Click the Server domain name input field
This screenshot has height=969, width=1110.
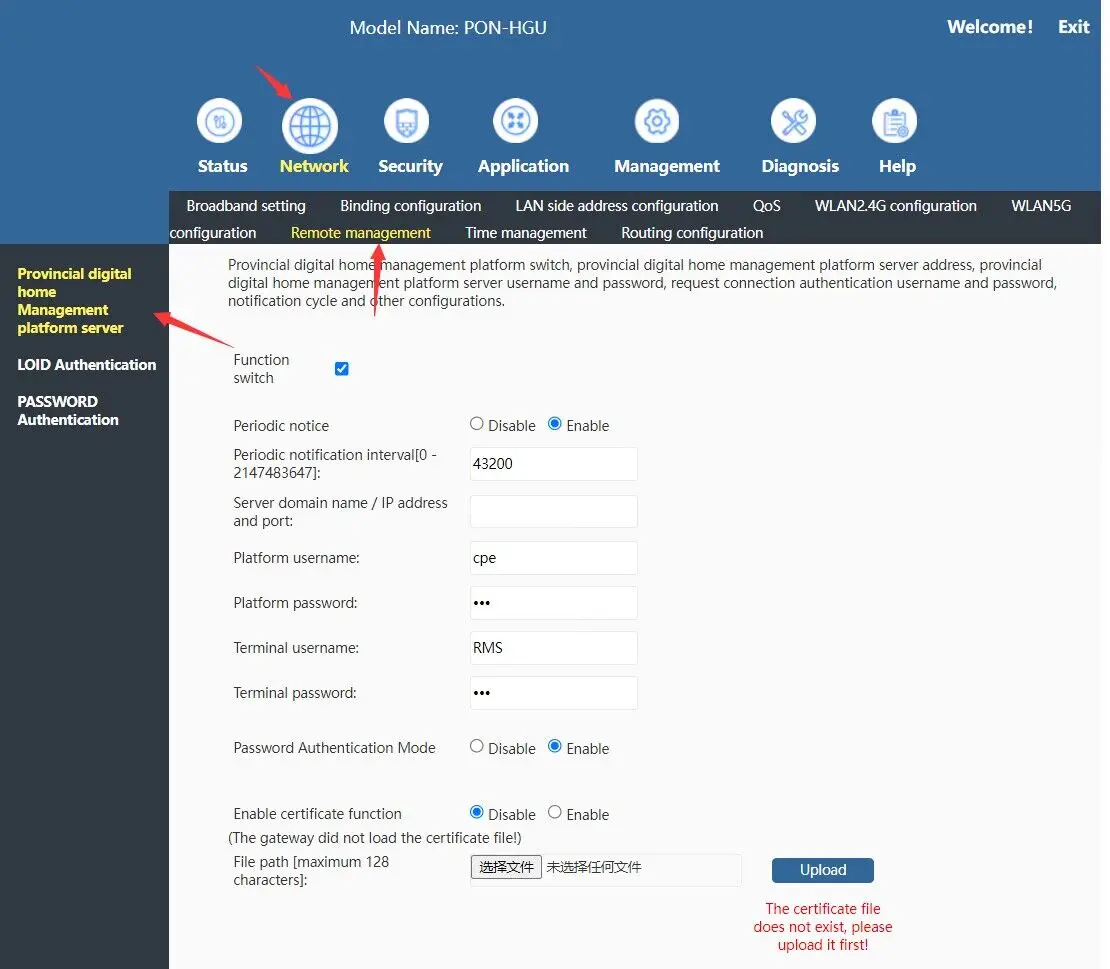point(553,512)
